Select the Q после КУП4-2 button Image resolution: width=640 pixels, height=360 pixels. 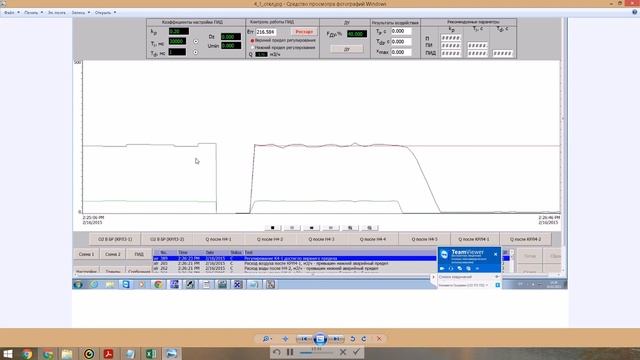(x=525, y=239)
